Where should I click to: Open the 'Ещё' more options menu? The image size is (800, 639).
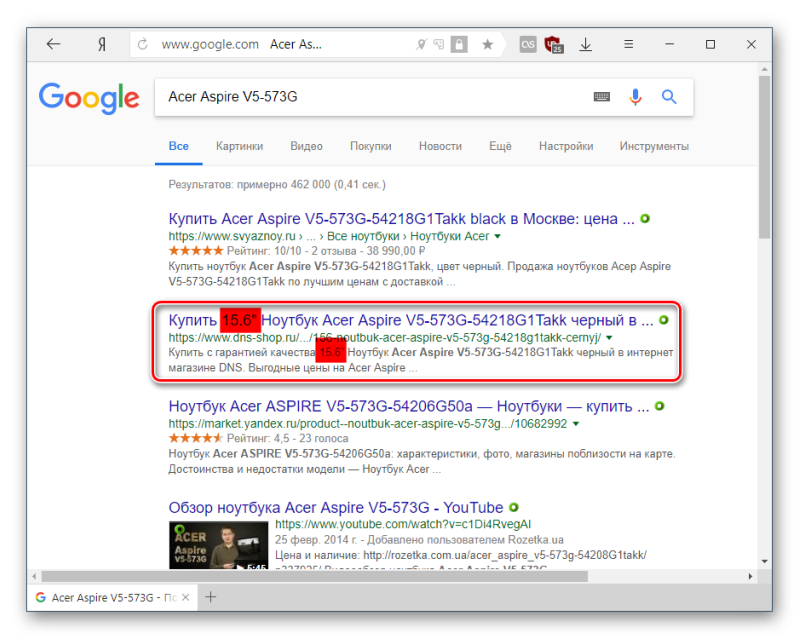500,146
